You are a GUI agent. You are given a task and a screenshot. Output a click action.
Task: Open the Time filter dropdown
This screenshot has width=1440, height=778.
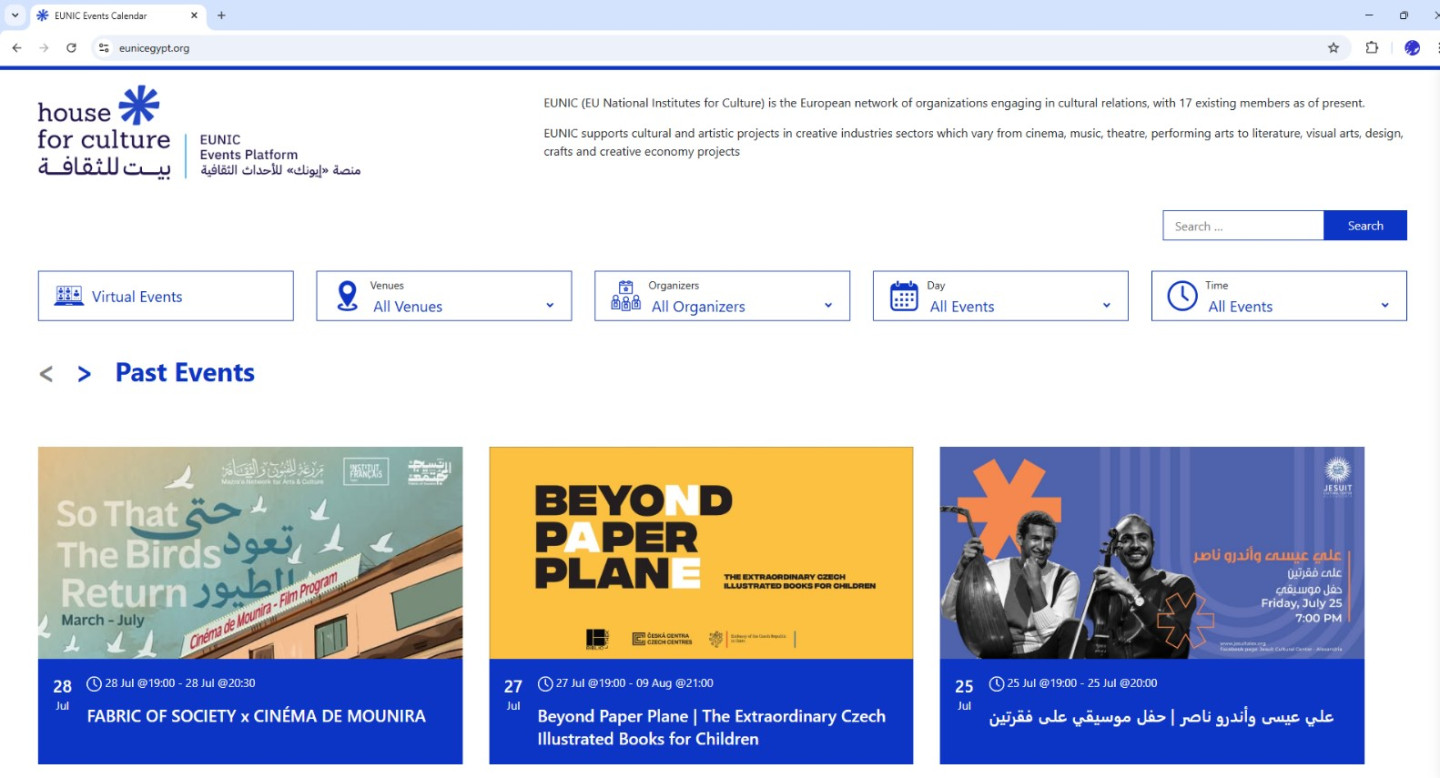pyautogui.click(x=1278, y=296)
